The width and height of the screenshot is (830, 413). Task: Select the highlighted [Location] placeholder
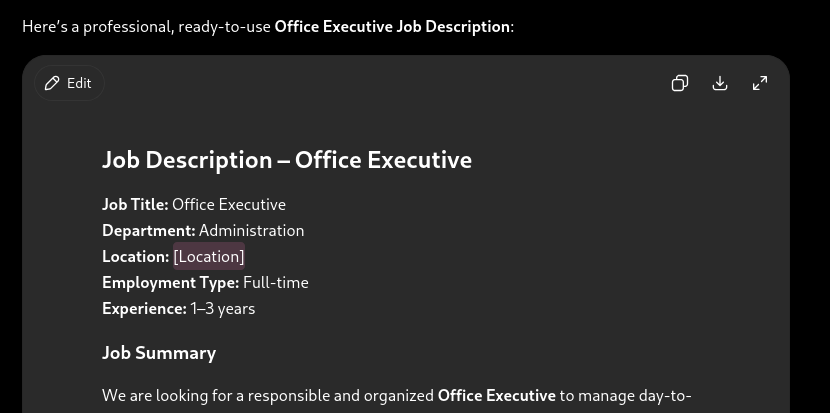coord(209,256)
